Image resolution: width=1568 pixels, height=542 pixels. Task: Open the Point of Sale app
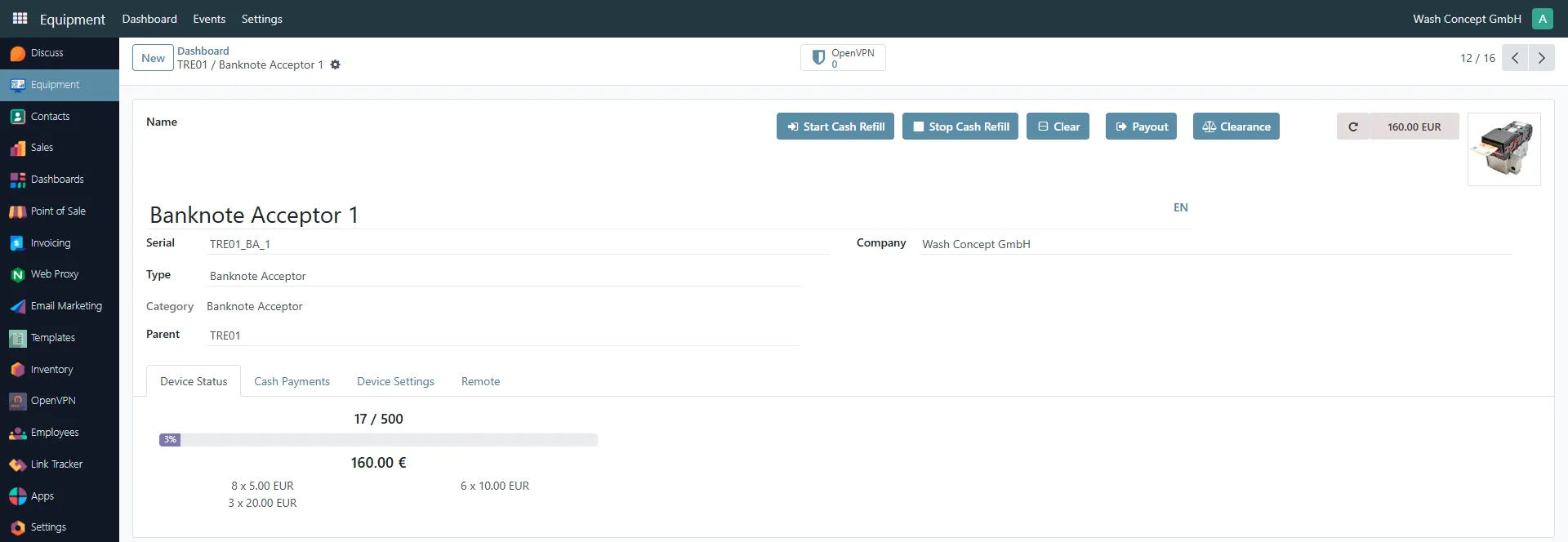[x=57, y=211]
